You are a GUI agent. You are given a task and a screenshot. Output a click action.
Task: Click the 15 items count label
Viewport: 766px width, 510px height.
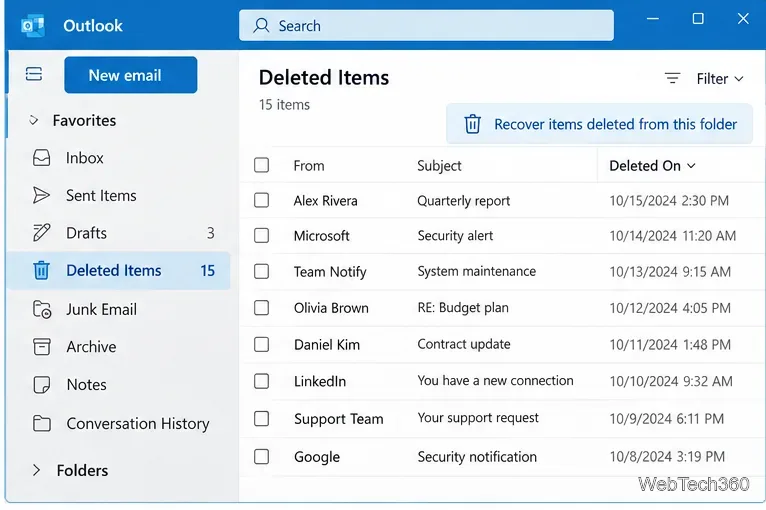pyautogui.click(x=284, y=105)
